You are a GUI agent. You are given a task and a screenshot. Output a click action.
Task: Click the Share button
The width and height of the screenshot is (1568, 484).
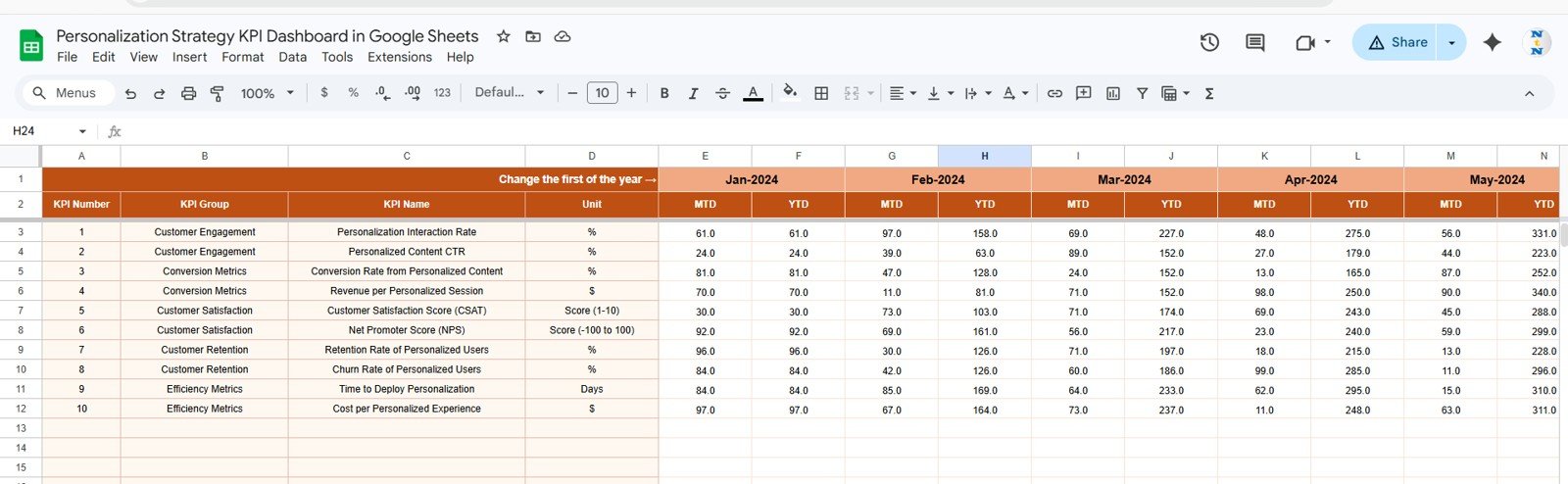[1396, 42]
